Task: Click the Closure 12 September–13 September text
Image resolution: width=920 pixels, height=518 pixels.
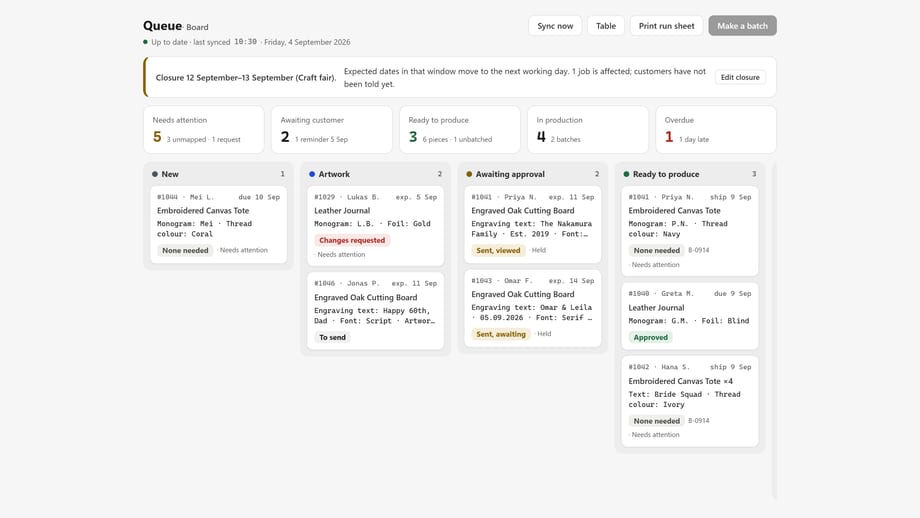Action: 246,77
